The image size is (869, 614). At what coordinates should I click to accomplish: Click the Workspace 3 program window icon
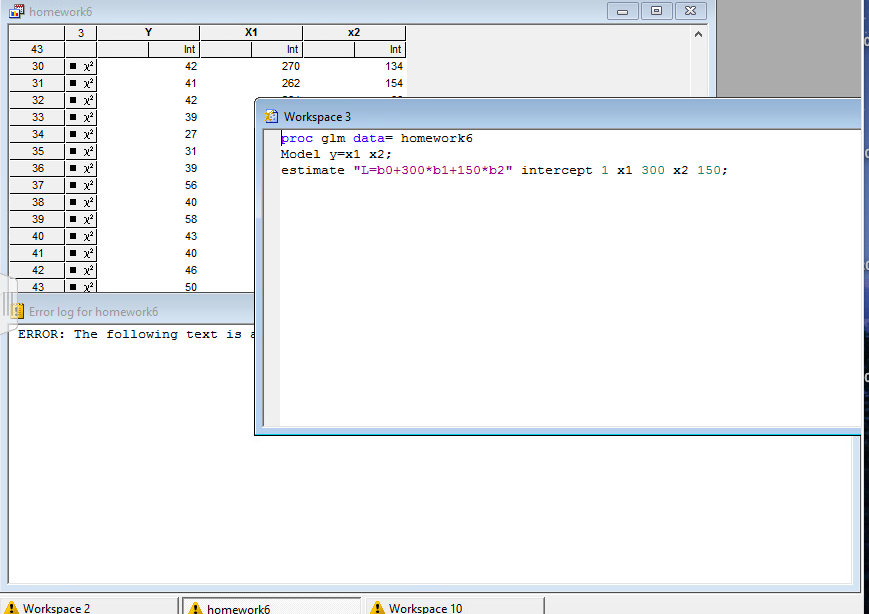(270, 117)
